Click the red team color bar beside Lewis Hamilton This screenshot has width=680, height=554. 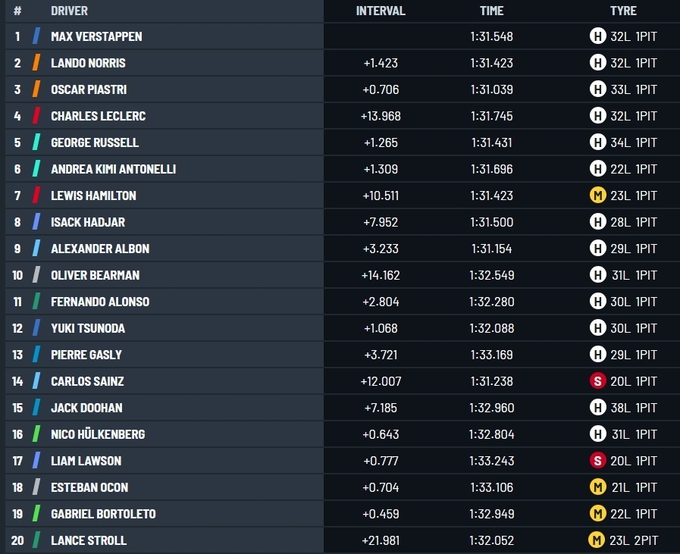coord(36,195)
